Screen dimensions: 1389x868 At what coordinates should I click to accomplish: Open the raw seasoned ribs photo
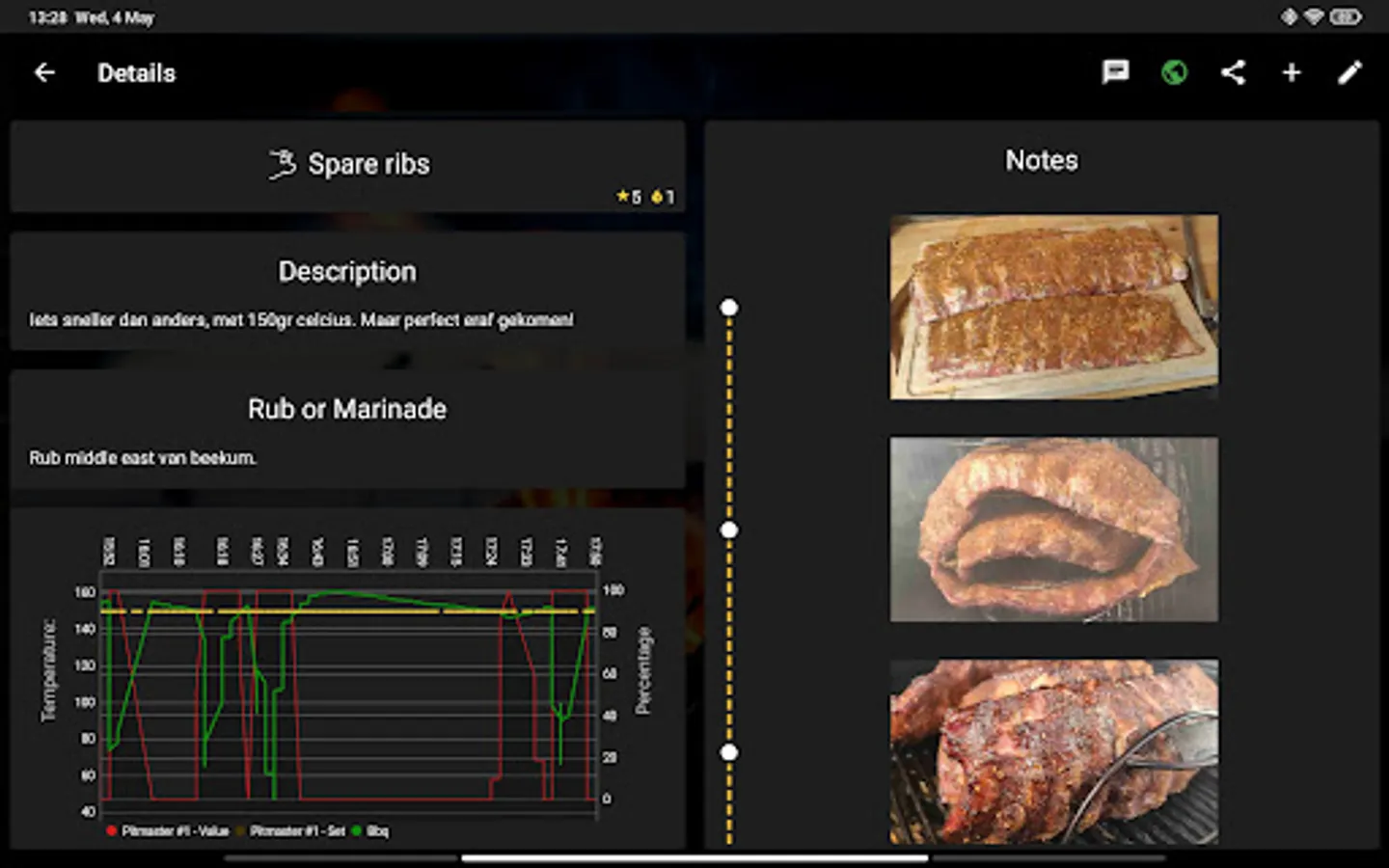coord(1053,307)
